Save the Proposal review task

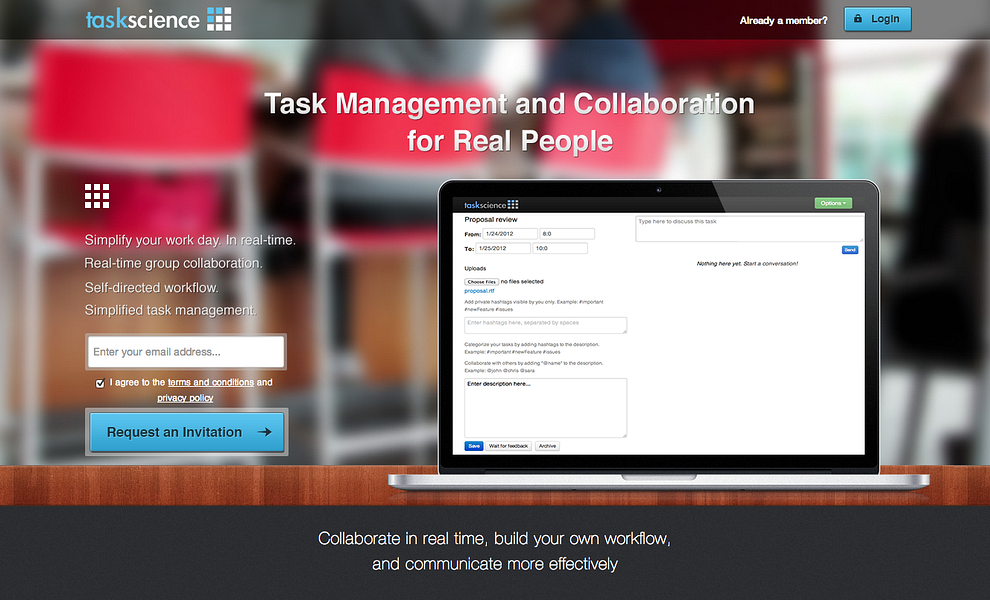pyautogui.click(x=474, y=445)
